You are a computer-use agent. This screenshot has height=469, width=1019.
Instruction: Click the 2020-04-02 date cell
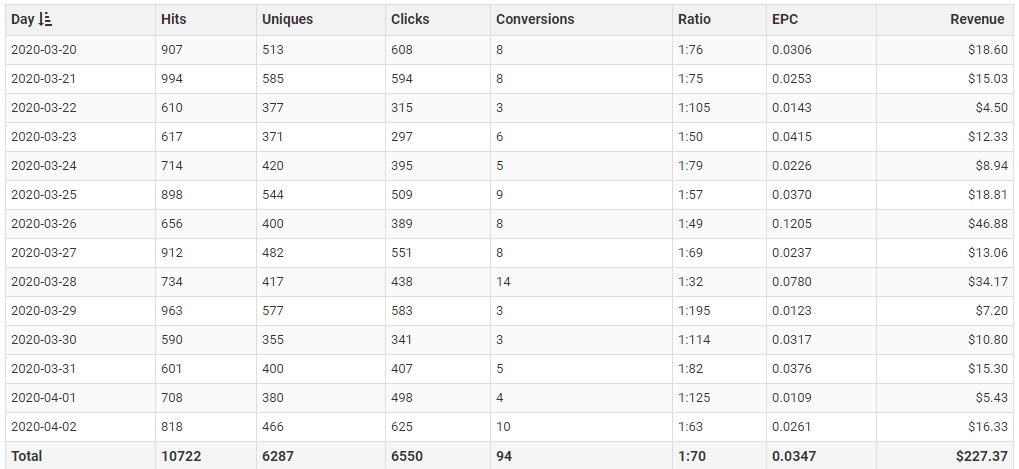44,426
